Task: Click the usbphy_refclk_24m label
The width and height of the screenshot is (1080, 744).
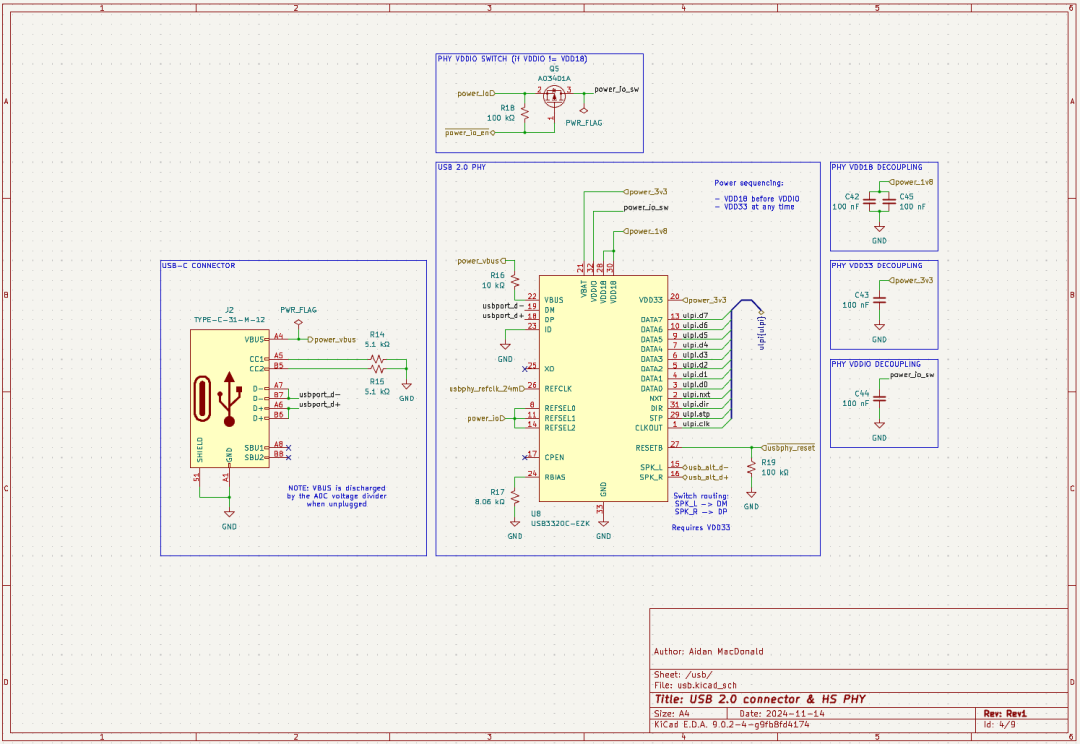Action: (x=487, y=389)
